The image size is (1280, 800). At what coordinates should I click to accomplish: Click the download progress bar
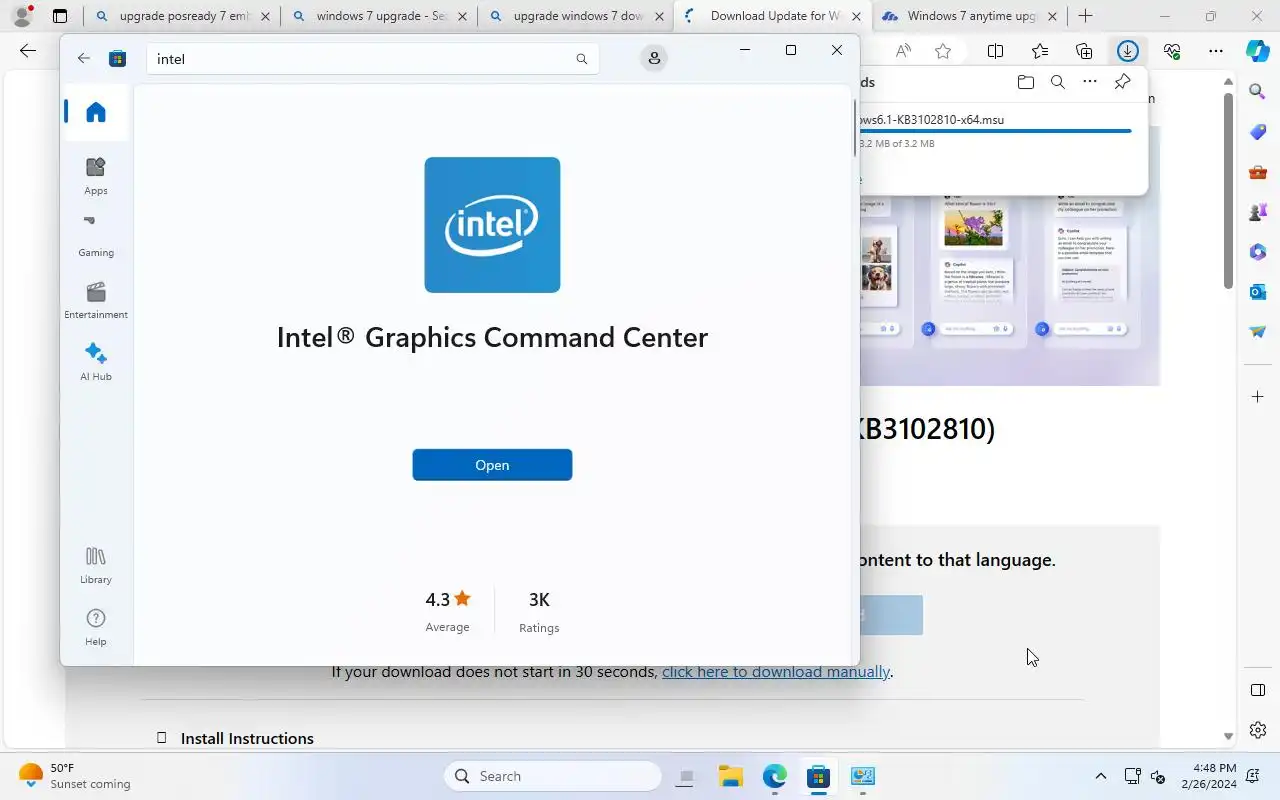(x=996, y=131)
